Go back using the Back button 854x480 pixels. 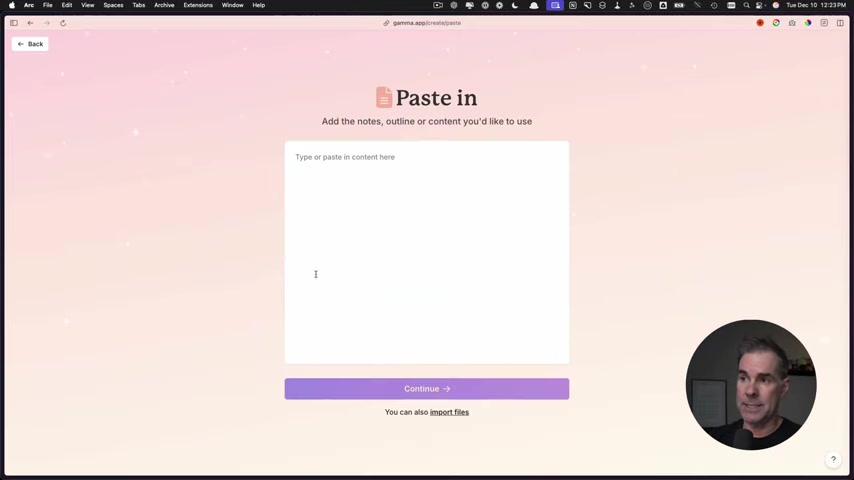click(x=30, y=44)
